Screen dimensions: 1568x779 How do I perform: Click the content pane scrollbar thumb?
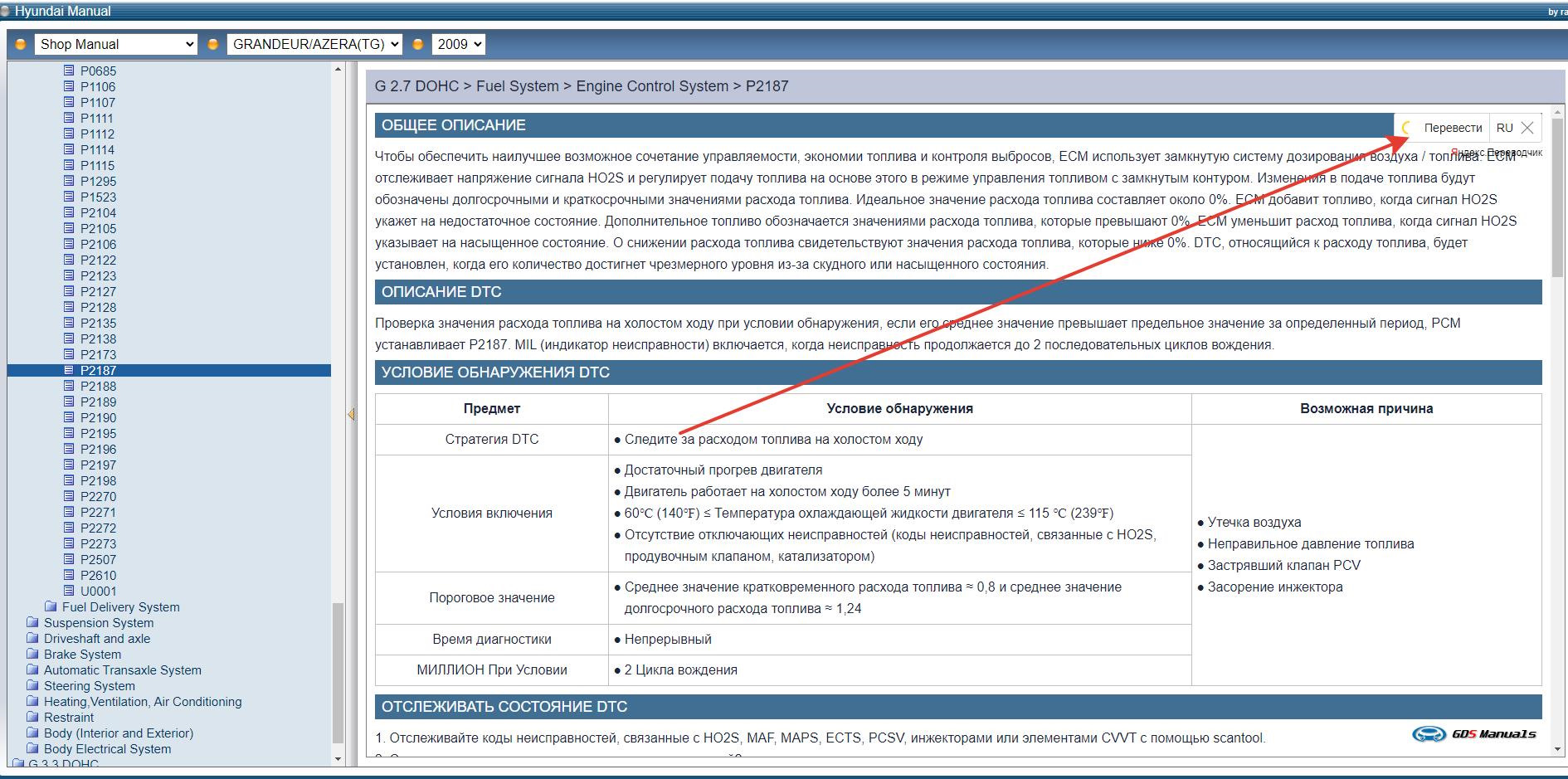pos(1557,197)
